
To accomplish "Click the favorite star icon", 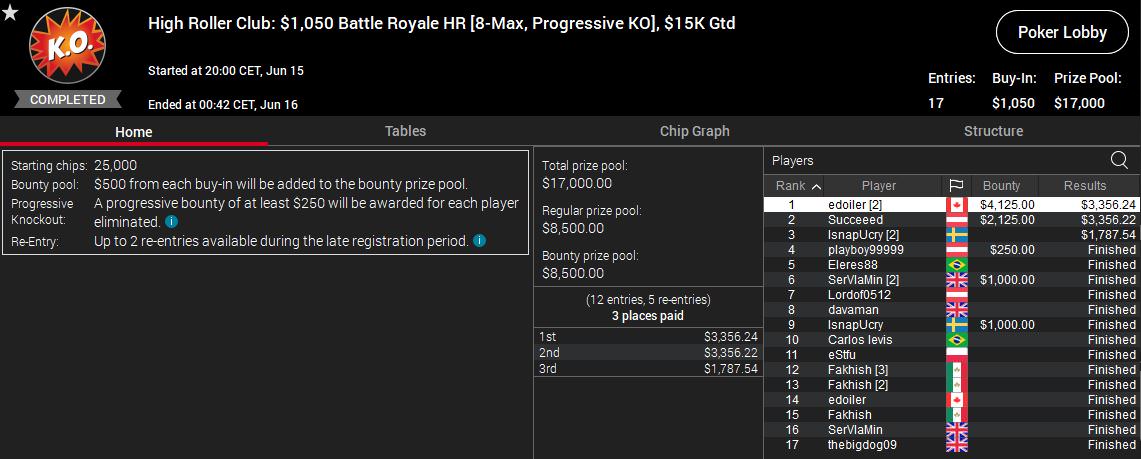I will (9, 12).
